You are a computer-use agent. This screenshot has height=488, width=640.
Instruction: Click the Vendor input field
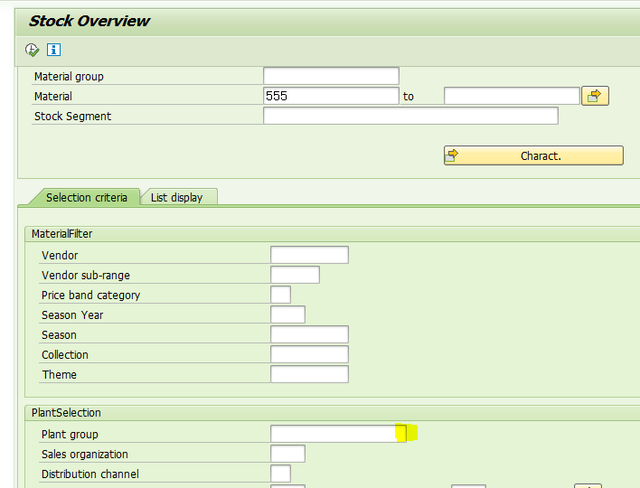[309, 255]
